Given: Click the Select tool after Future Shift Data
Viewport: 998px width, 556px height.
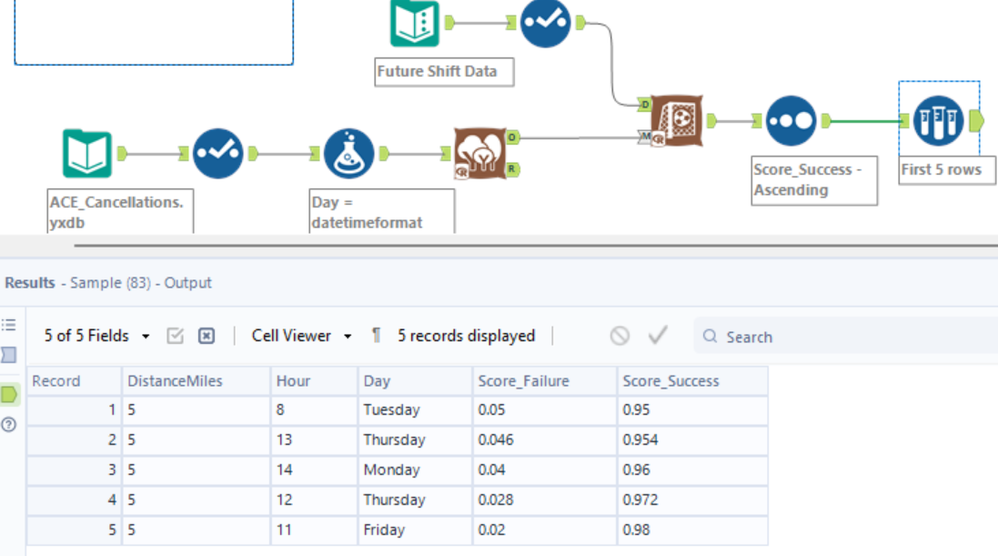Looking at the screenshot, I should (x=545, y=22).
